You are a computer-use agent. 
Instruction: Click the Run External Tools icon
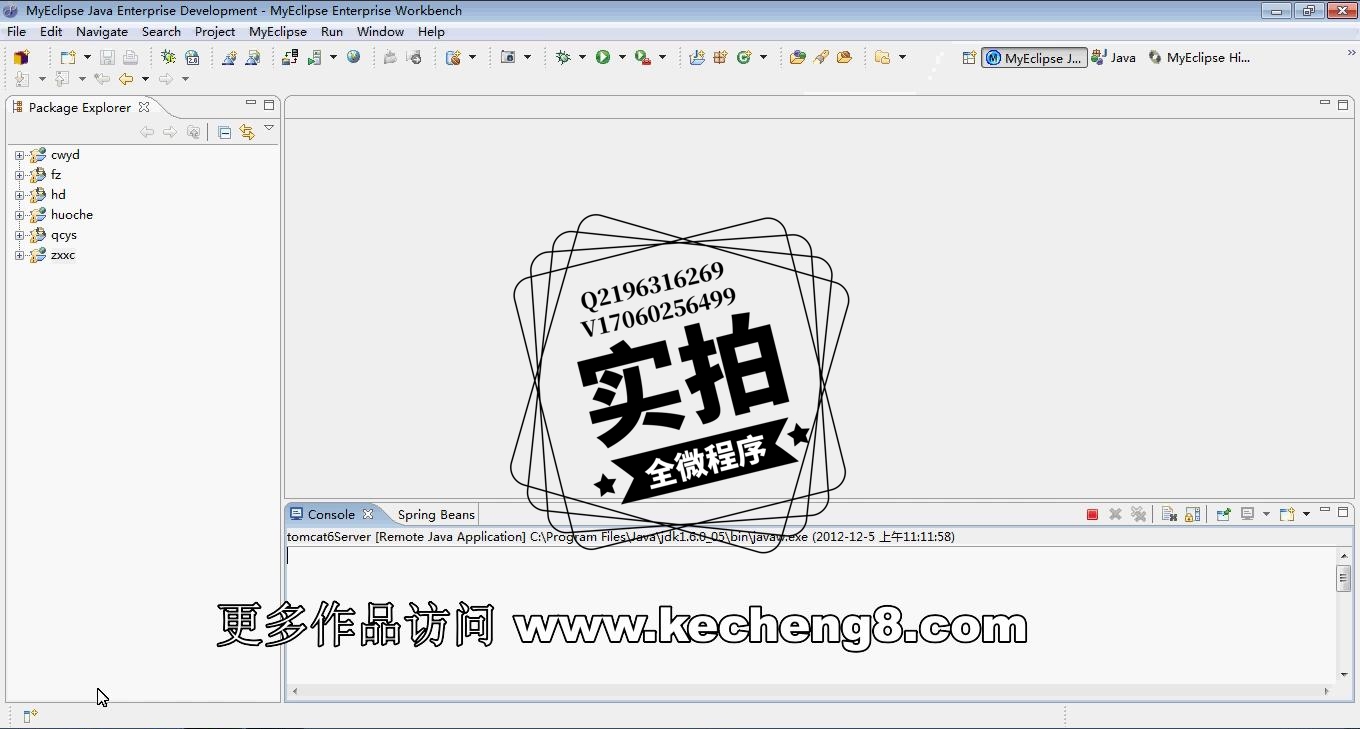pos(643,57)
